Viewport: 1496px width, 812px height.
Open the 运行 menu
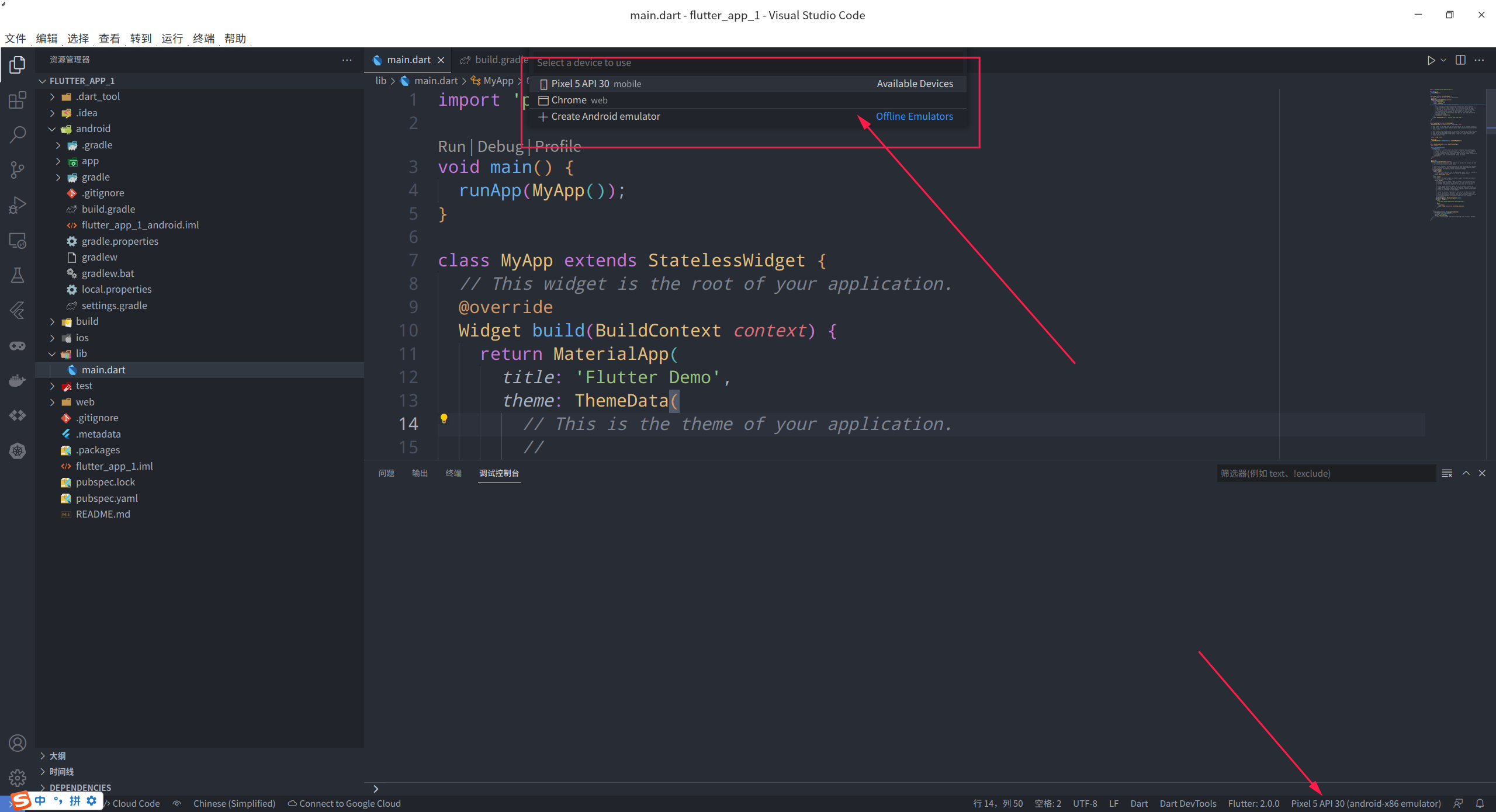[172, 39]
